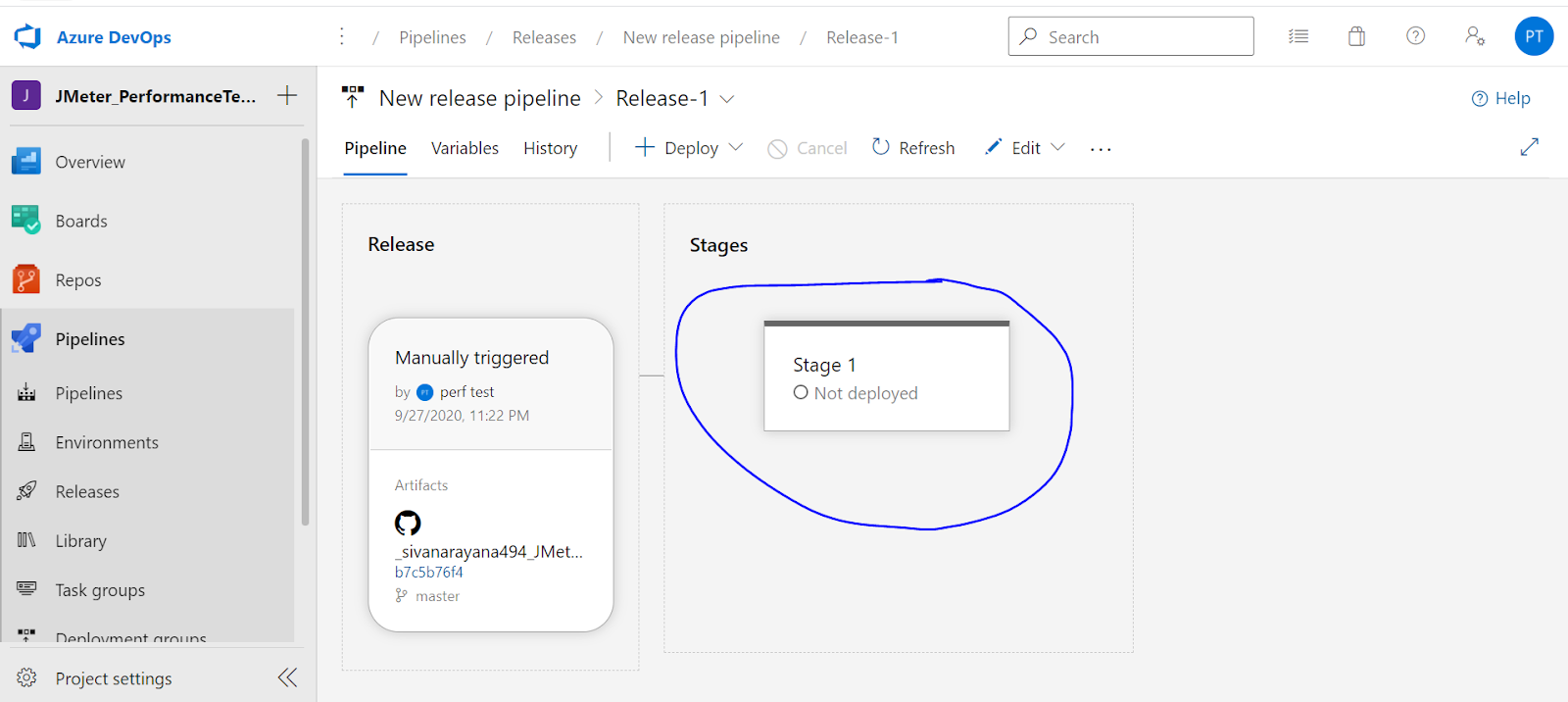Image resolution: width=1568 pixels, height=702 pixels.
Task: Select the Stage 1 card
Action: coord(887,376)
